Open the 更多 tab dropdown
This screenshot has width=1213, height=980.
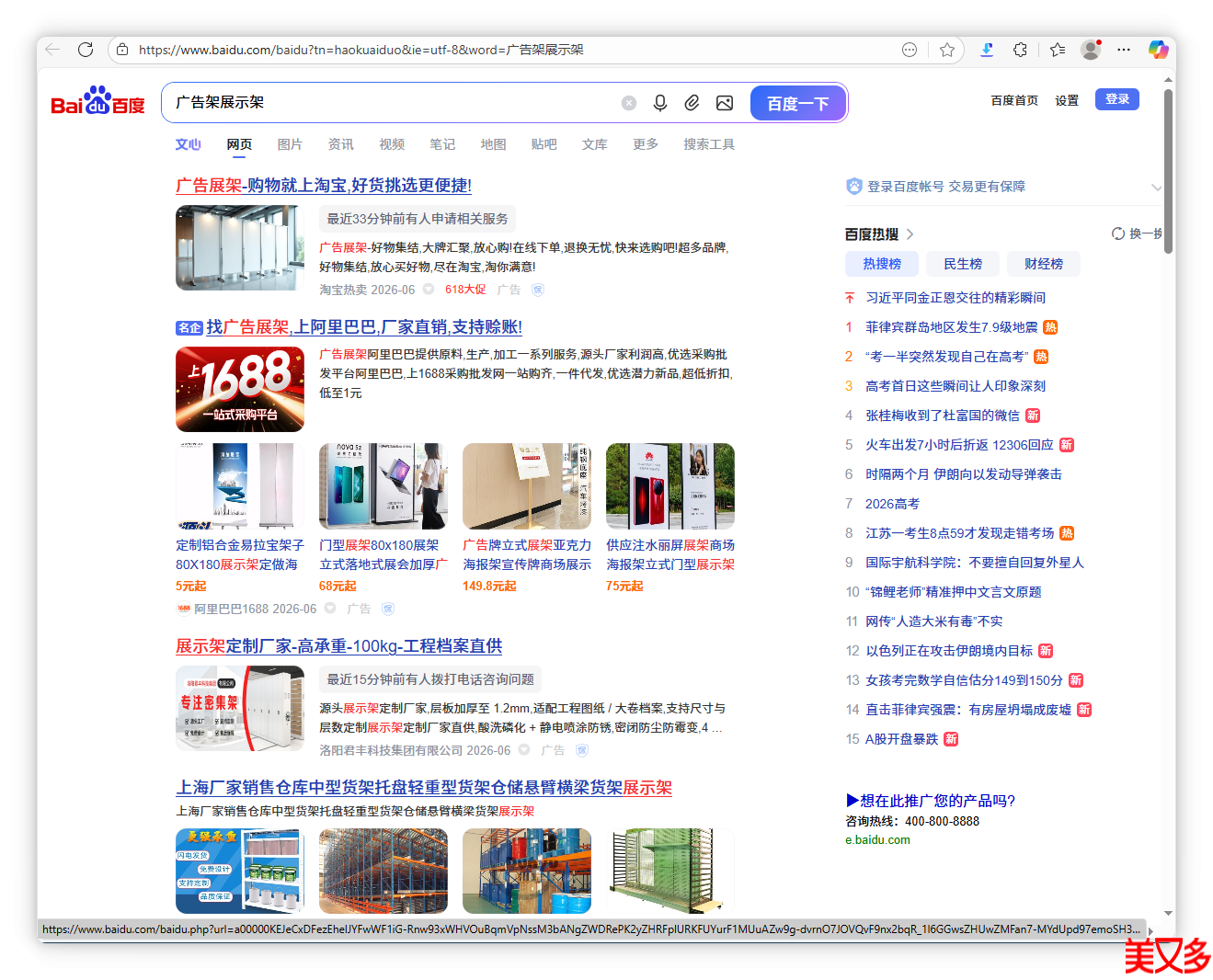[x=646, y=144]
